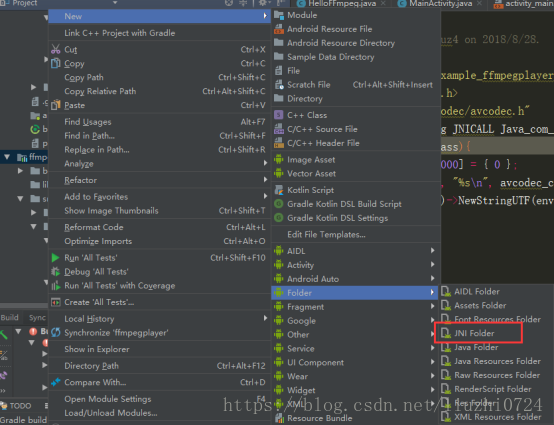
Task: Select Assets Folder option
Action: 497,305
